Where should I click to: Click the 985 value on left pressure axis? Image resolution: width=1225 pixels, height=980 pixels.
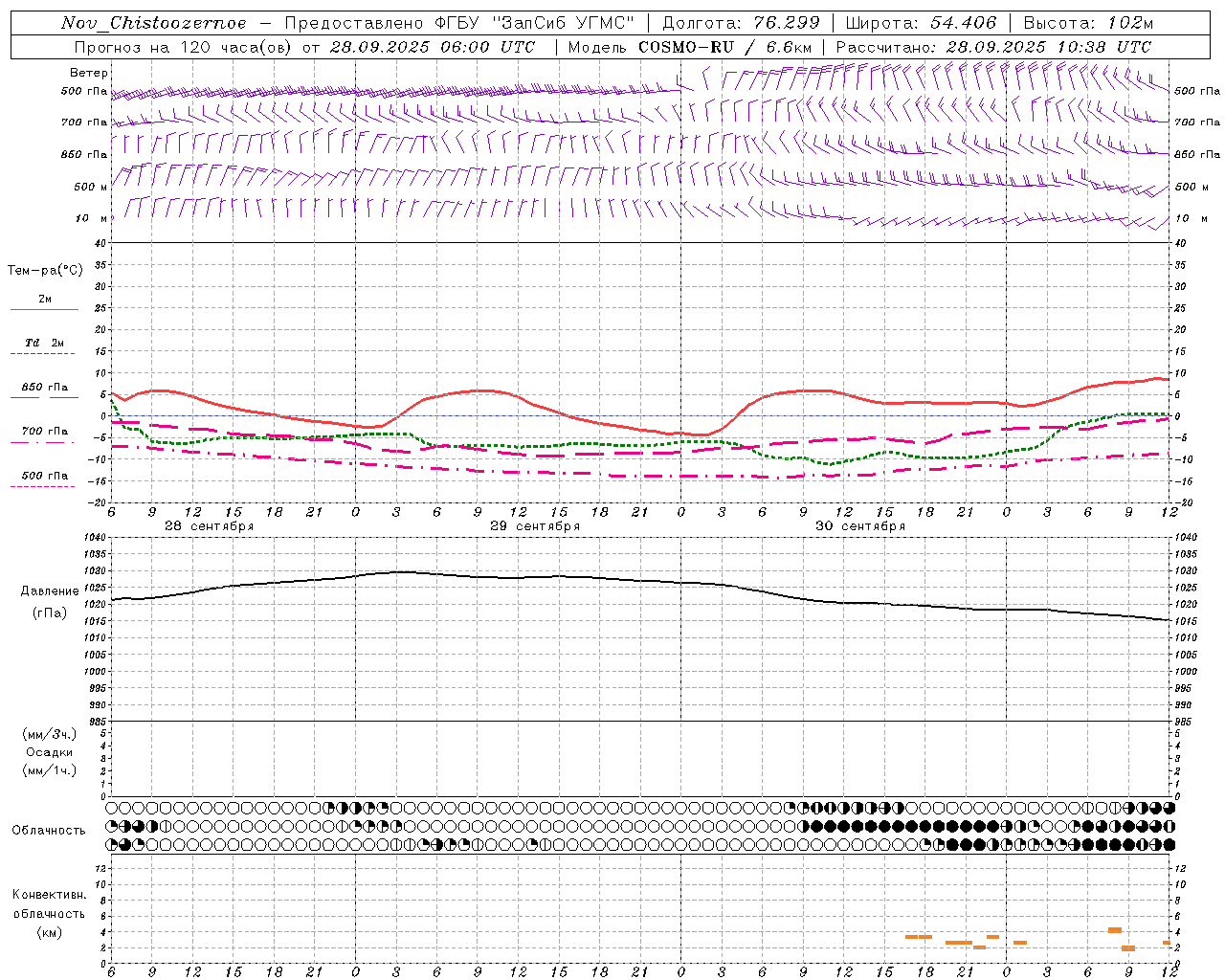tap(96, 722)
